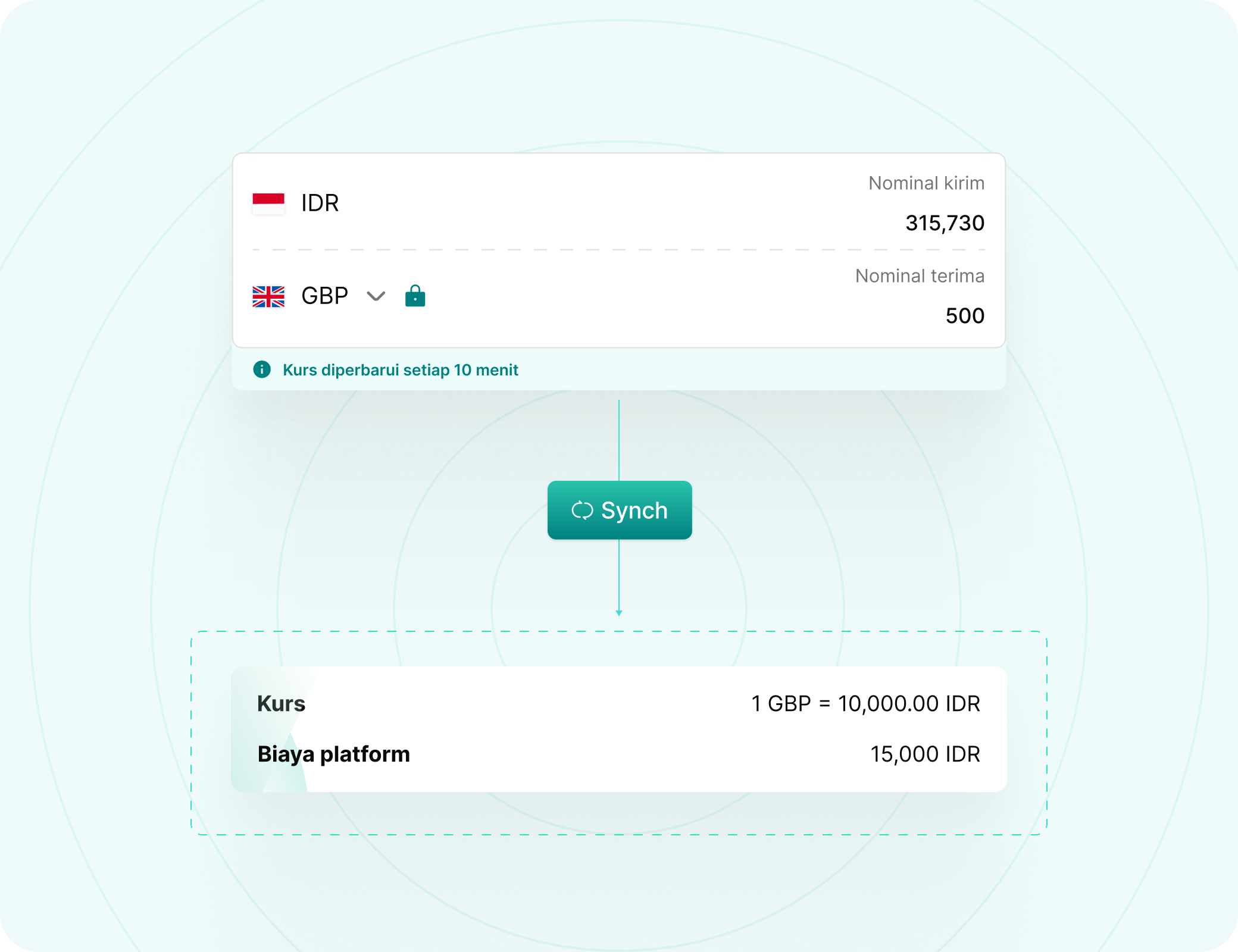The height and width of the screenshot is (952, 1238).
Task: Click the circular arrows icon in Synch button
Action: (582, 511)
